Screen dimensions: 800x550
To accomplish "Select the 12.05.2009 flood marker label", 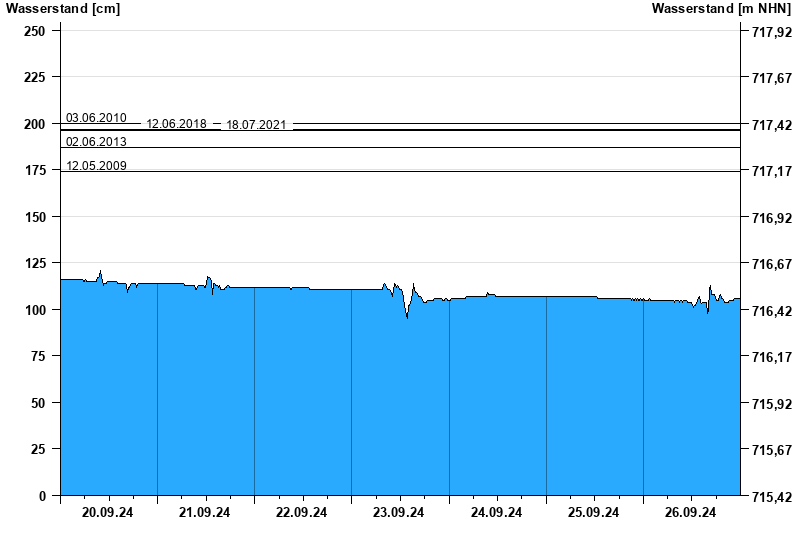I will click(96, 165).
